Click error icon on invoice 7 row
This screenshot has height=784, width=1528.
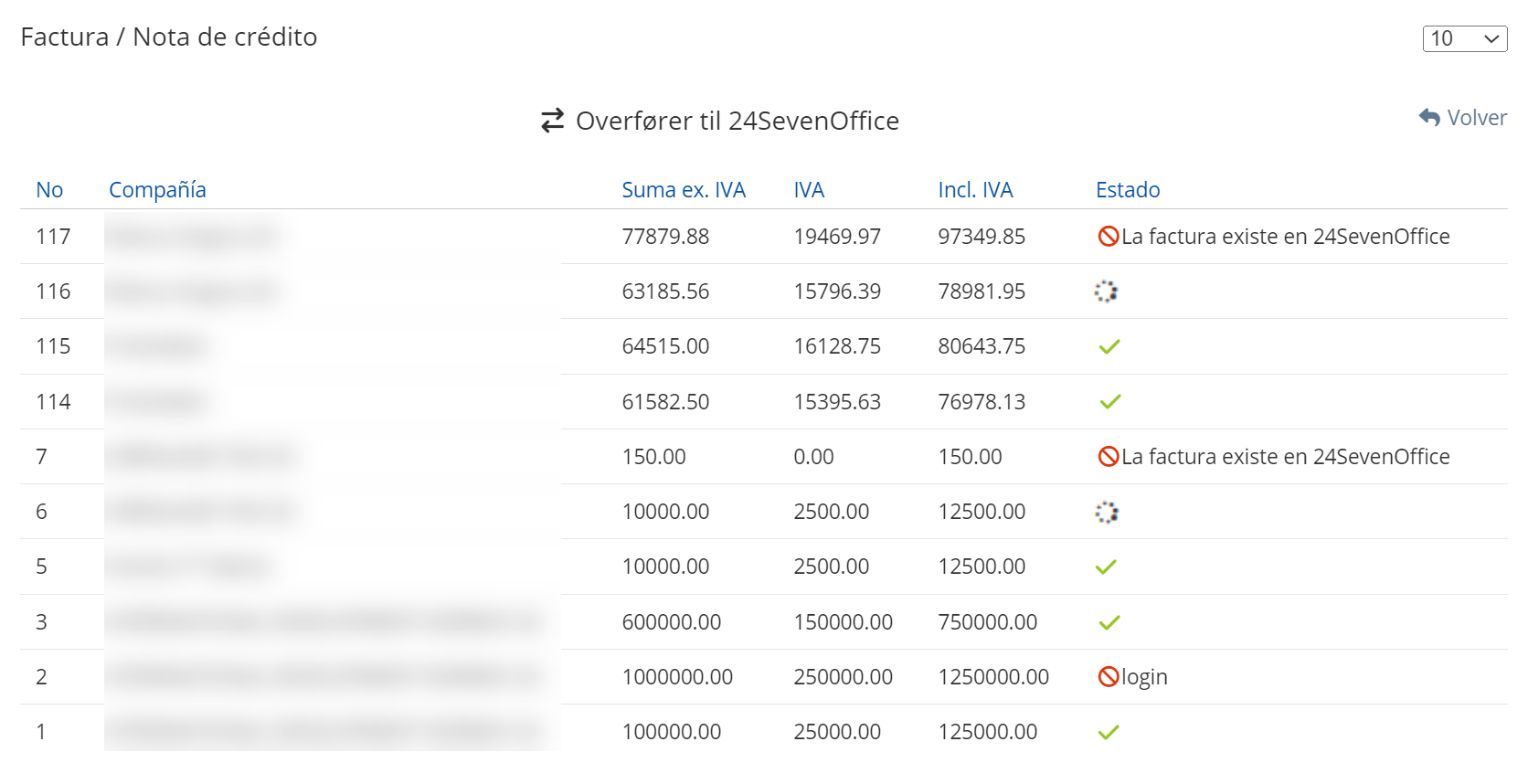pyautogui.click(x=1108, y=457)
